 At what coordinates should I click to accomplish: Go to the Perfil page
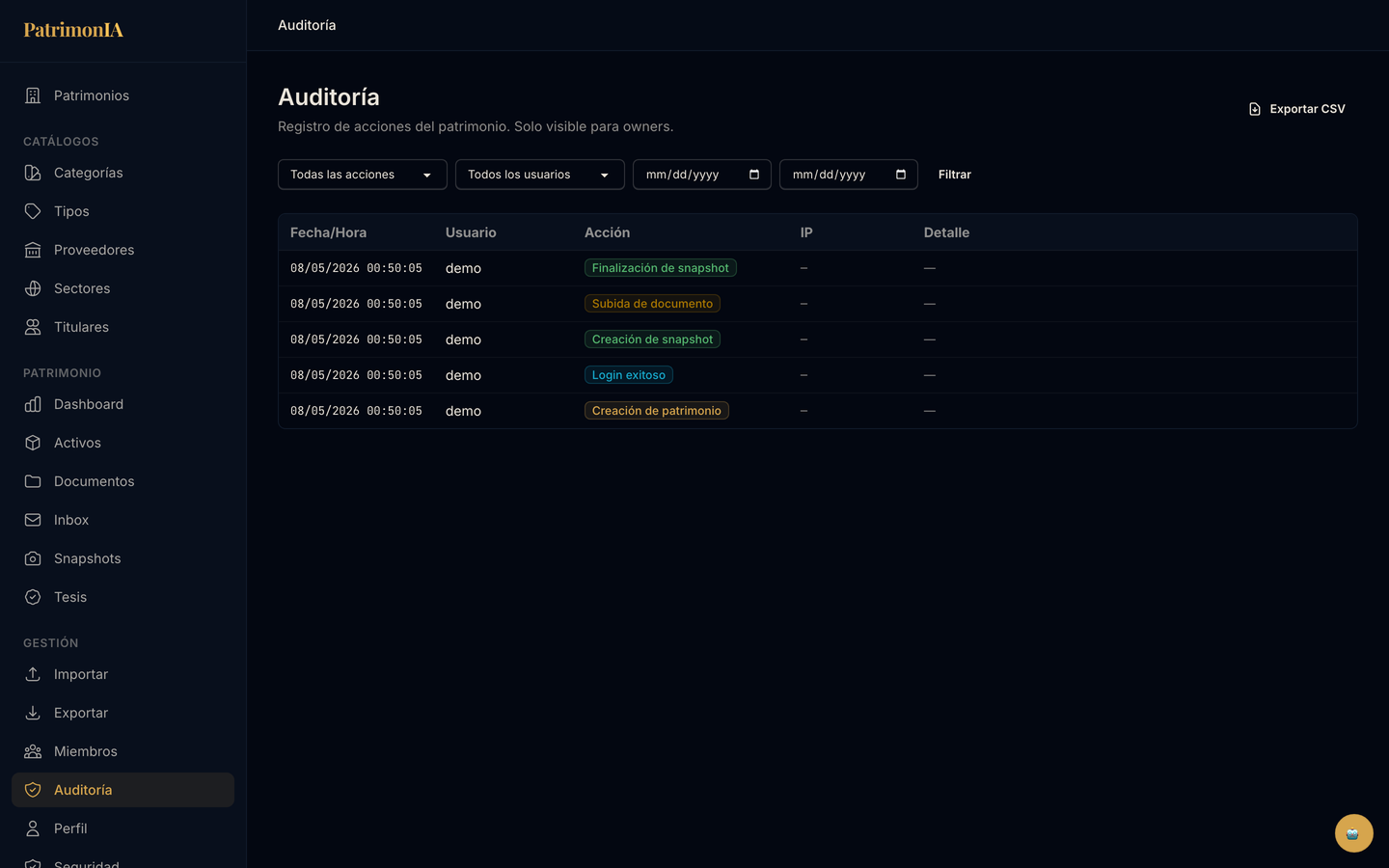123,828
